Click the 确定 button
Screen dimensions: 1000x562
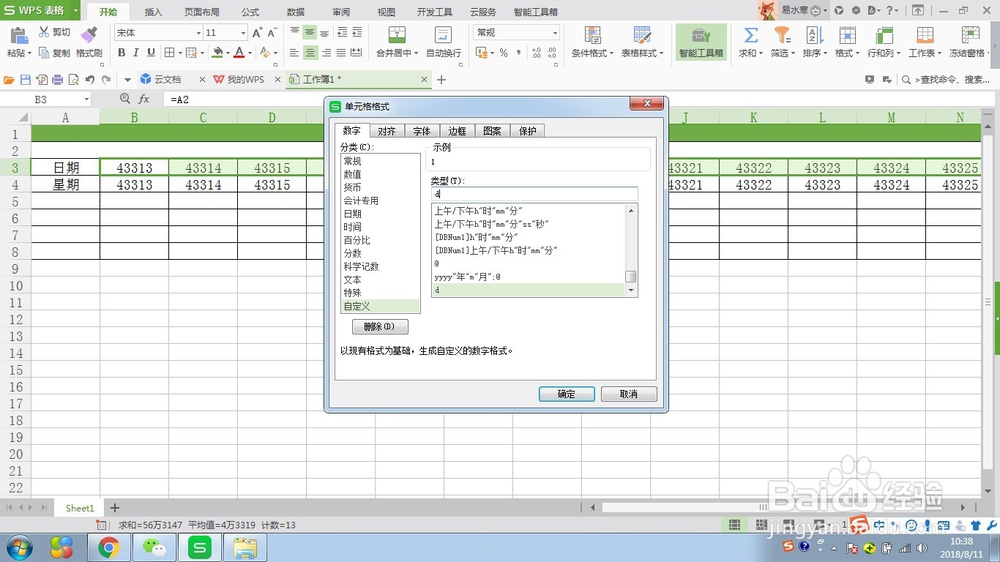[x=566, y=394]
